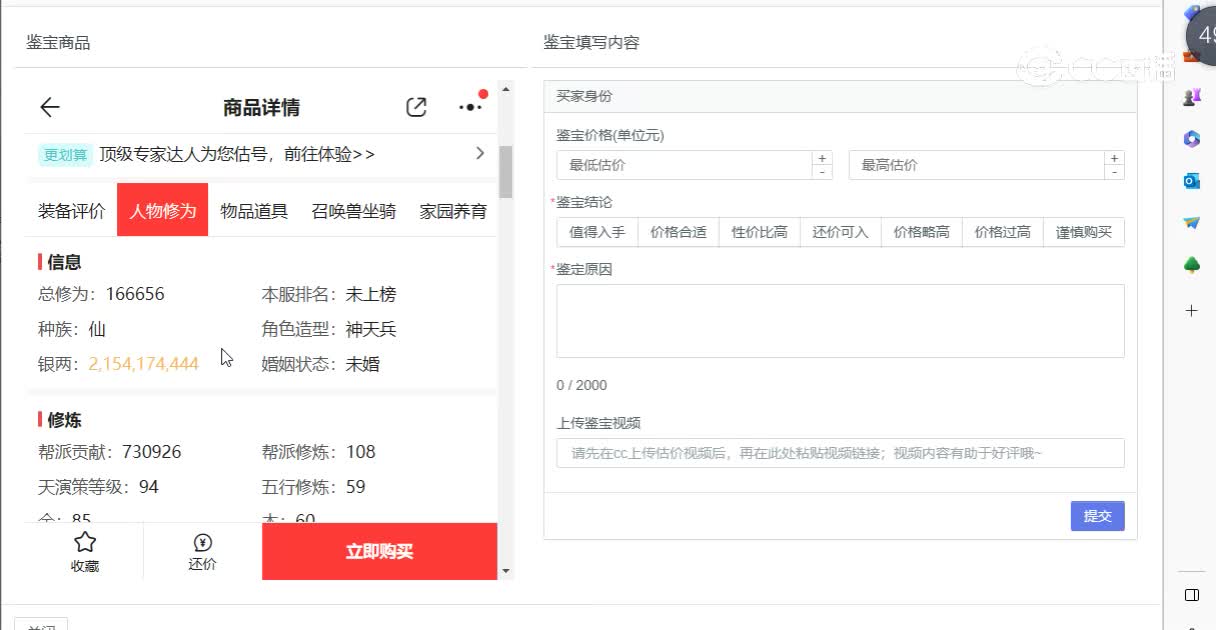
Task: Click the 还价 yen icon
Action: pos(202,543)
